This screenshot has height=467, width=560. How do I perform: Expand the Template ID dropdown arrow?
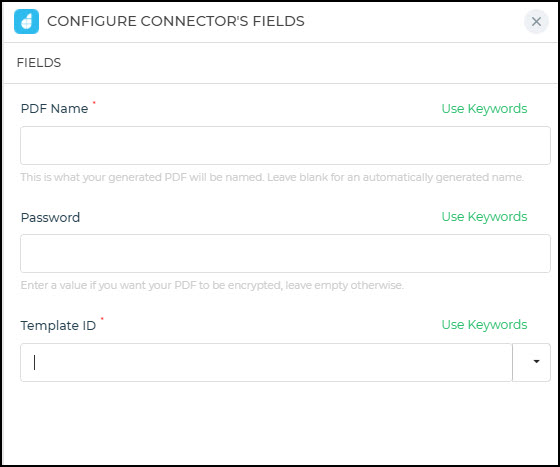click(x=531, y=362)
